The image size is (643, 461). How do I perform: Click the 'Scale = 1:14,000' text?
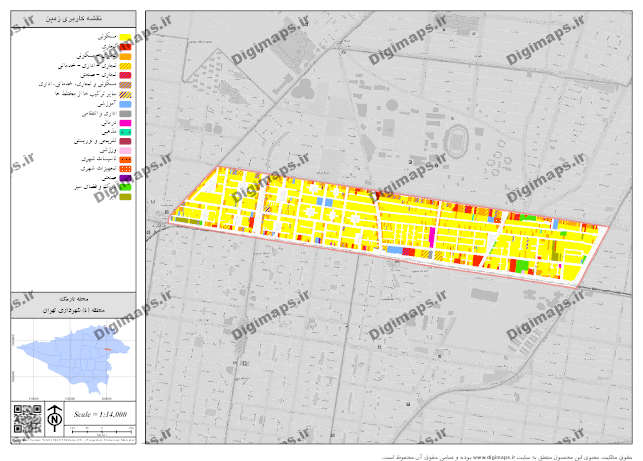pyautogui.click(x=100, y=414)
